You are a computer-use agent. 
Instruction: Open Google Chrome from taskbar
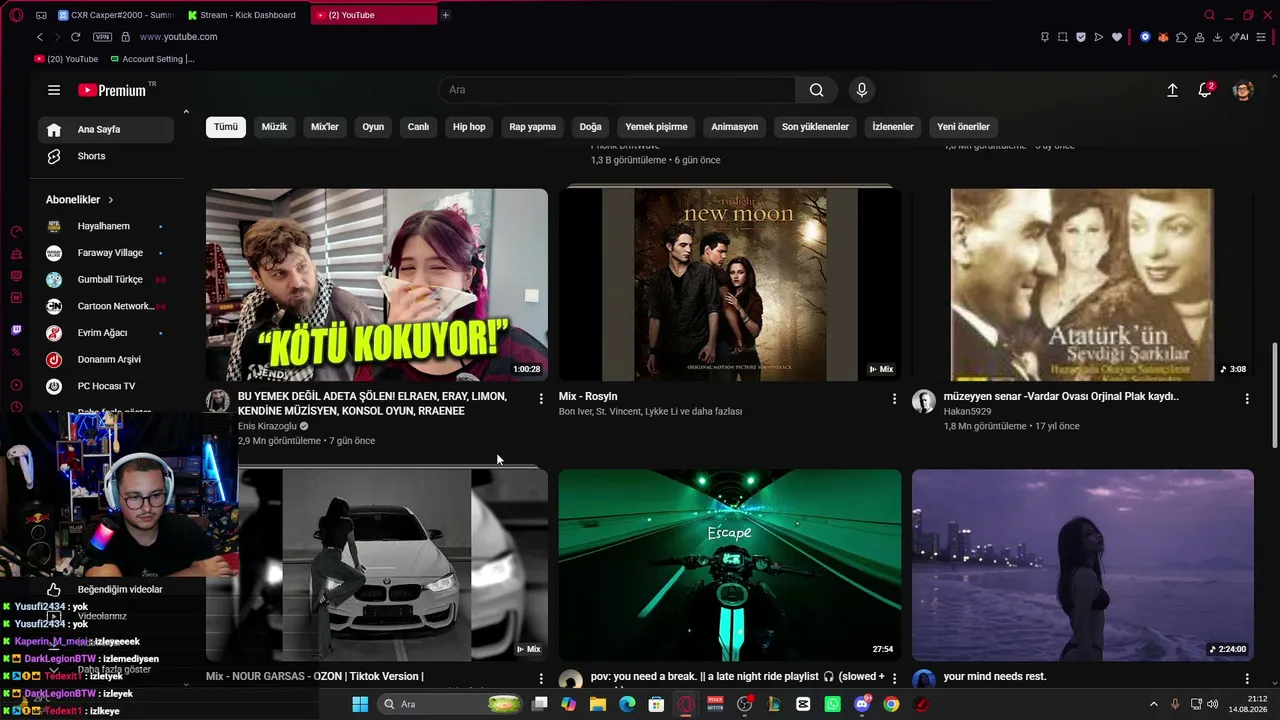[891, 704]
